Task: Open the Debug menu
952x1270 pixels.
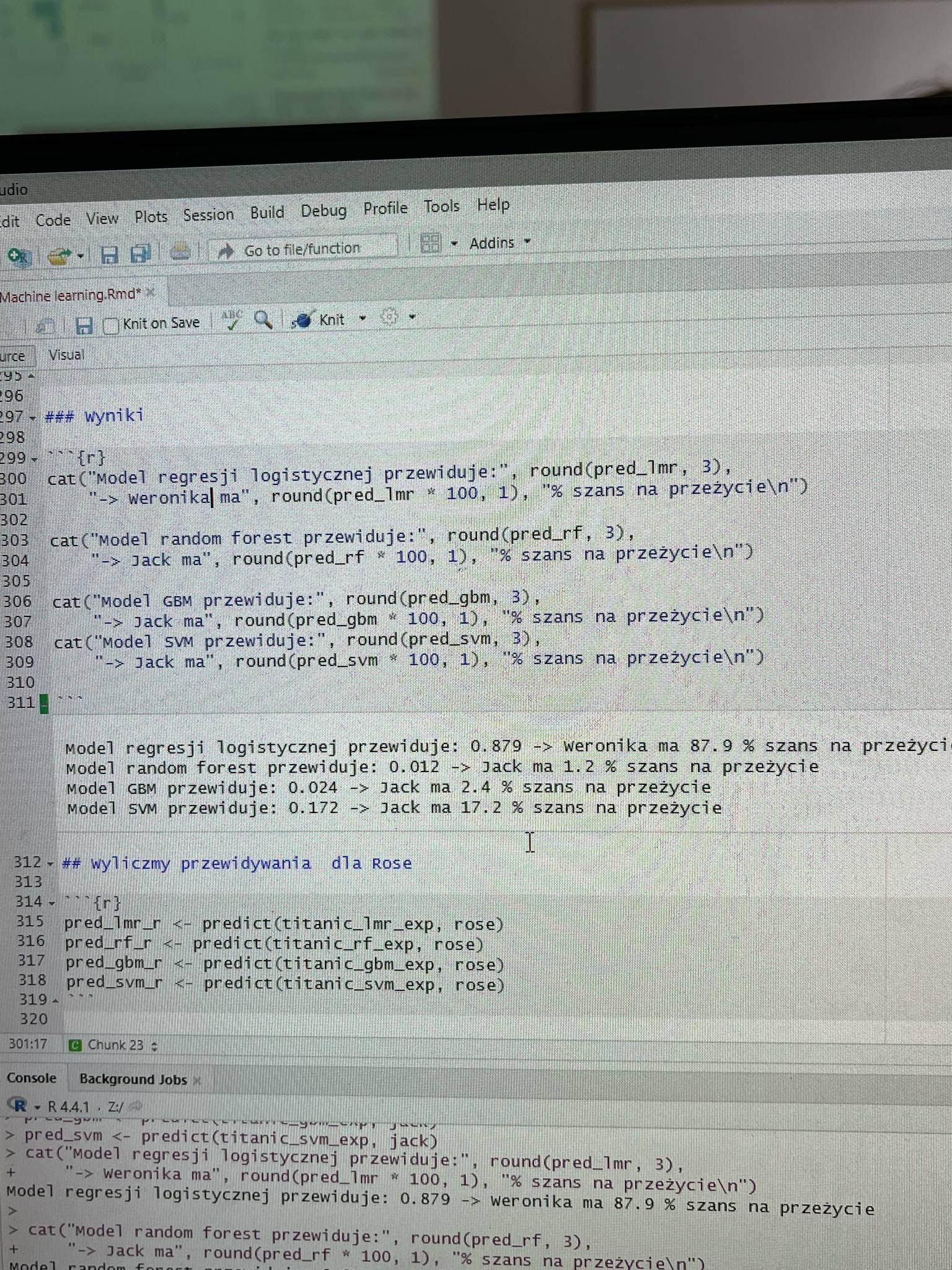Action: click(324, 211)
